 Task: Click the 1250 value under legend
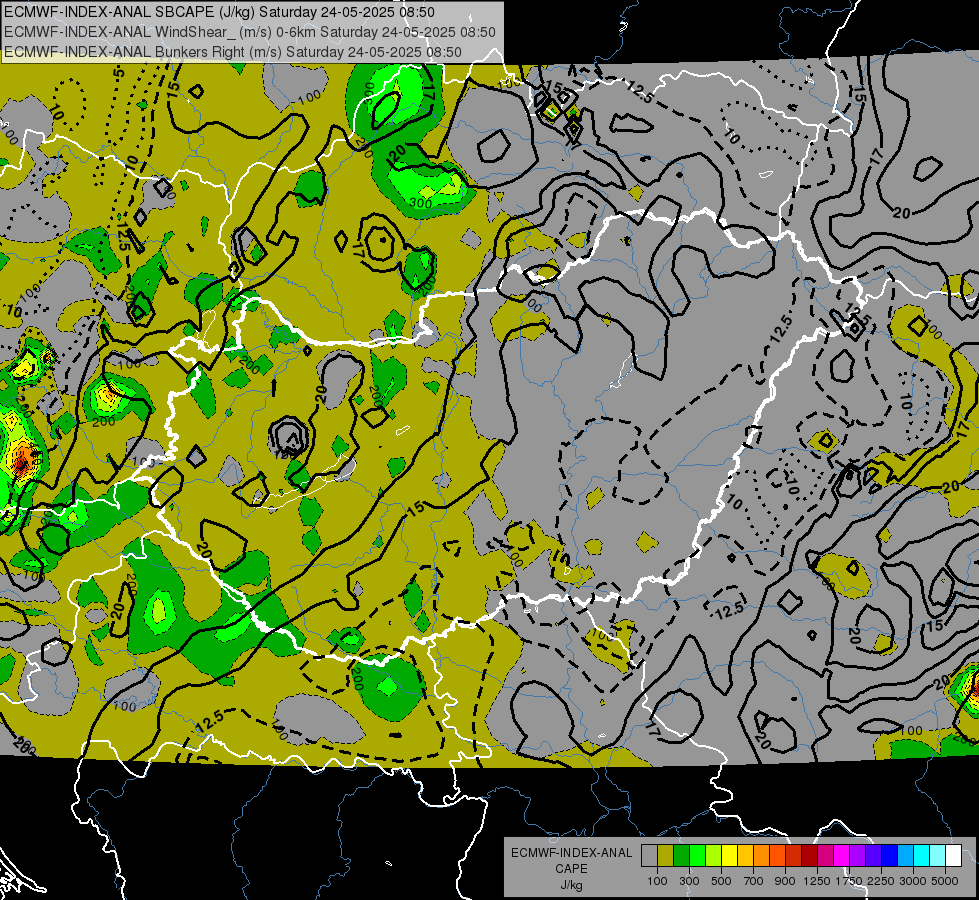coord(817,881)
